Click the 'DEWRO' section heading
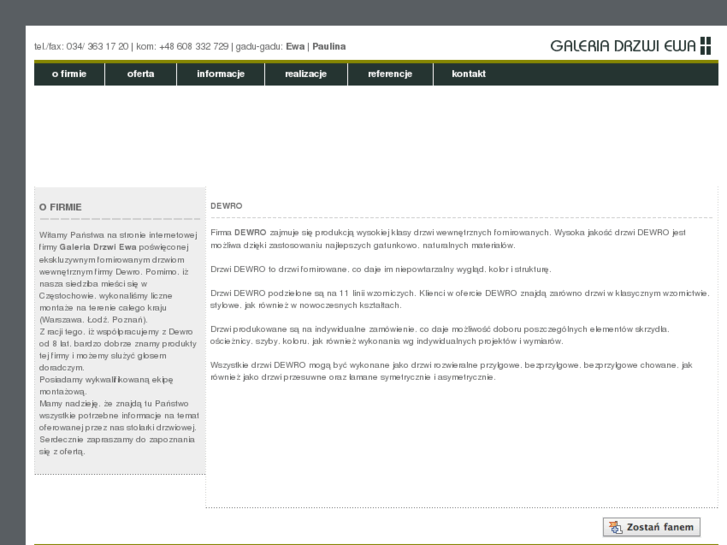Image resolution: width=727 pixels, height=545 pixels. [226, 206]
